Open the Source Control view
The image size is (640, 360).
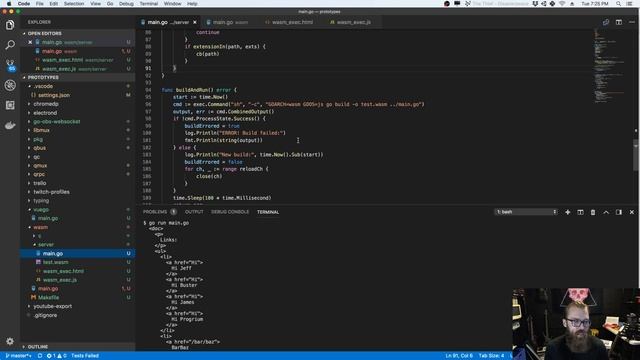10,65
